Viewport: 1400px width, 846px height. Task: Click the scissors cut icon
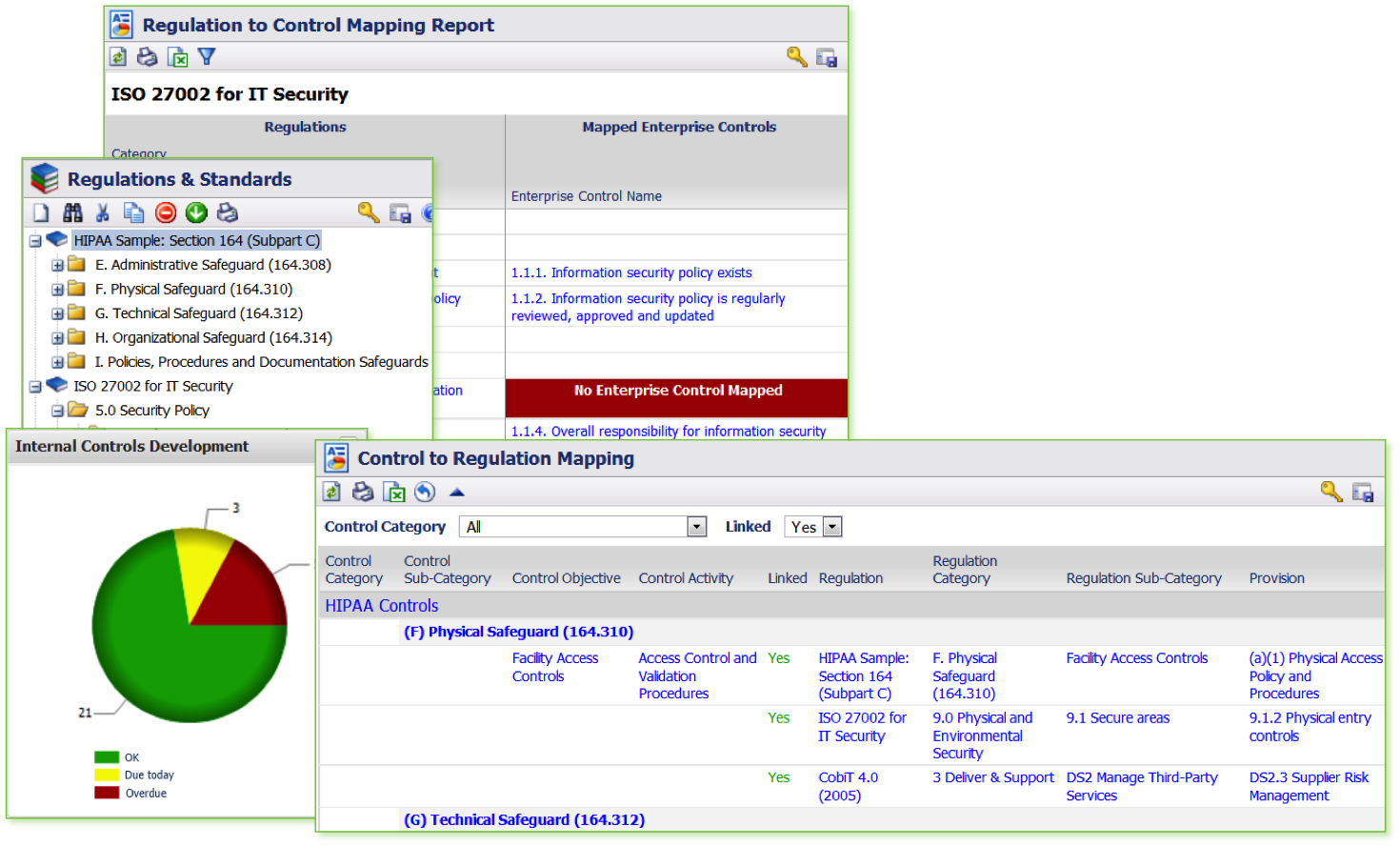[103, 213]
